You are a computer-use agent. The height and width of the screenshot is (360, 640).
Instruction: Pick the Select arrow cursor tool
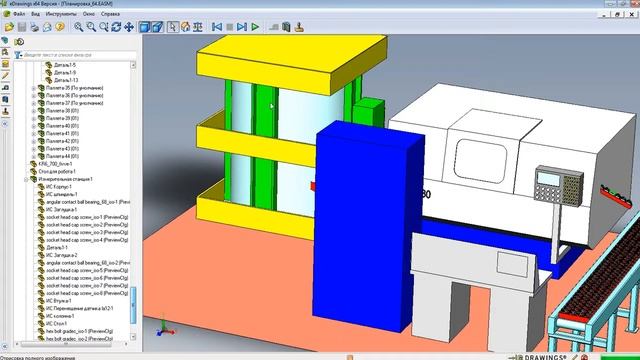[x=173, y=27]
